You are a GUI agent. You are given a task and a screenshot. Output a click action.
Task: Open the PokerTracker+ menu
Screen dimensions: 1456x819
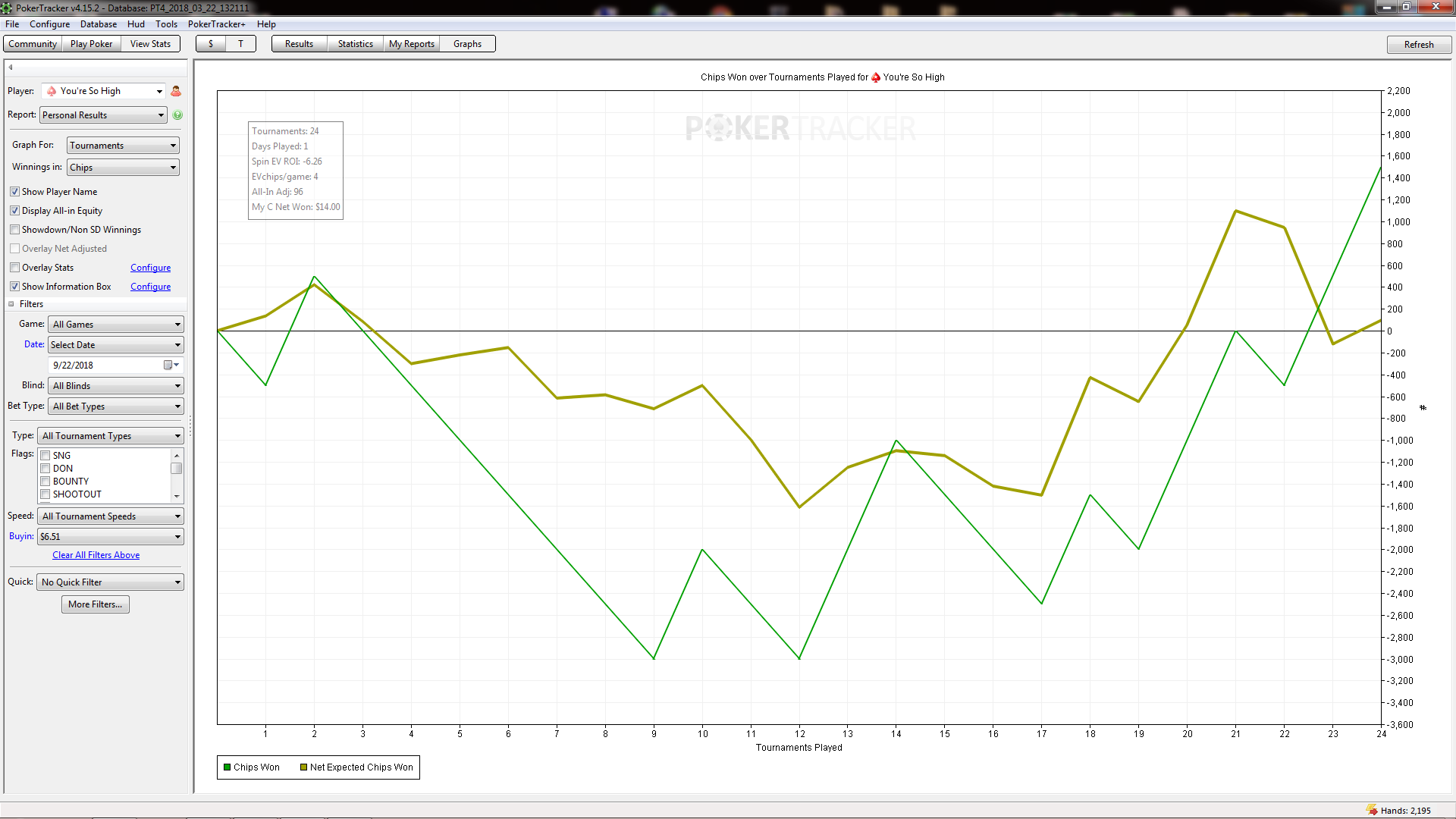pos(217,24)
